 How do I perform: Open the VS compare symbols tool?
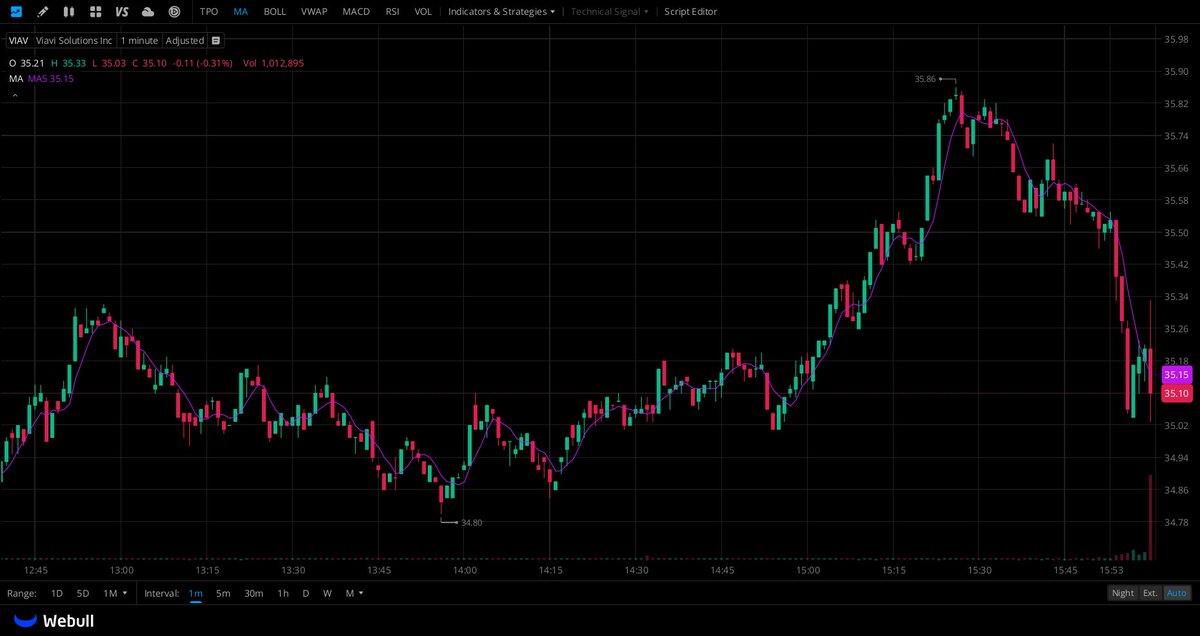click(122, 12)
